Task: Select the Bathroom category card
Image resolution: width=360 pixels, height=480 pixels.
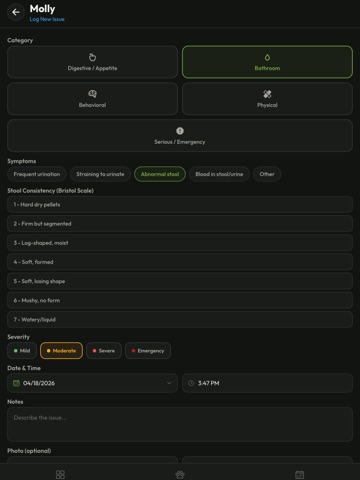Action: [267, 62]
